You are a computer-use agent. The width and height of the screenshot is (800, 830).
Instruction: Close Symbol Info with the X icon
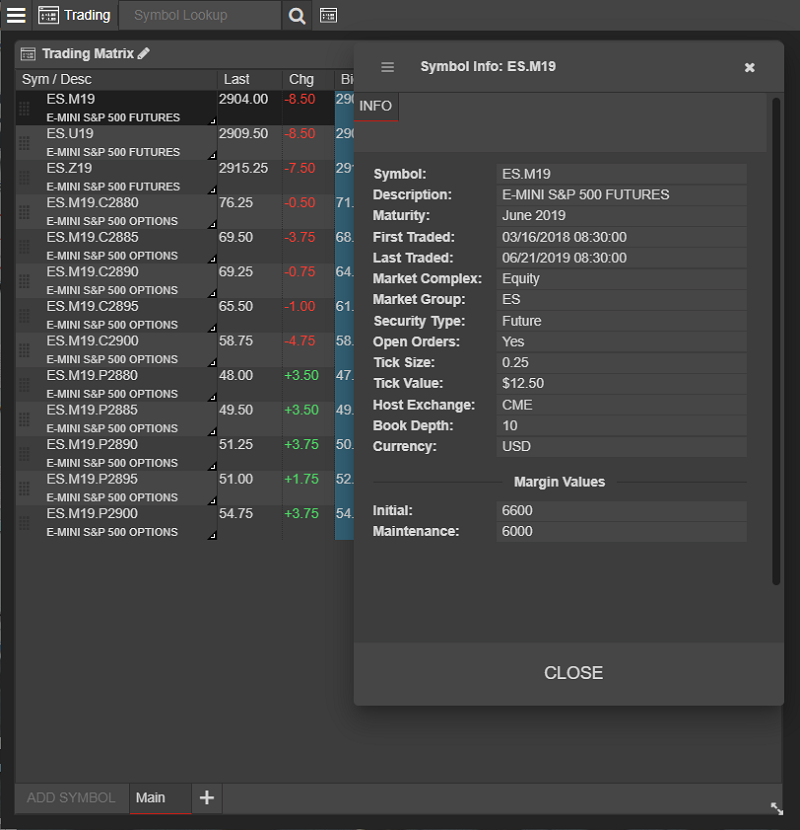click(x=749, y=67)
